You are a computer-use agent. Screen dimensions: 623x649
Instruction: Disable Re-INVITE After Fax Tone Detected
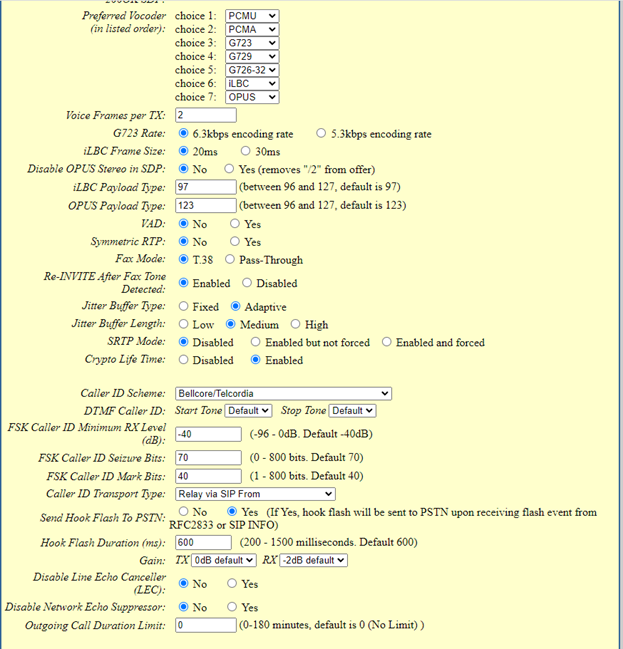tap(247, 283)
